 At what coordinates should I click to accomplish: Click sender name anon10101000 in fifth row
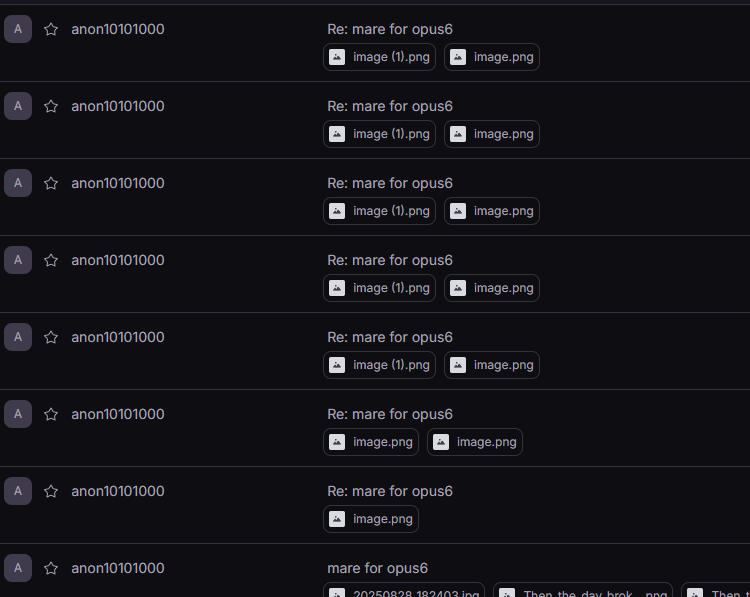click(118, 337)
